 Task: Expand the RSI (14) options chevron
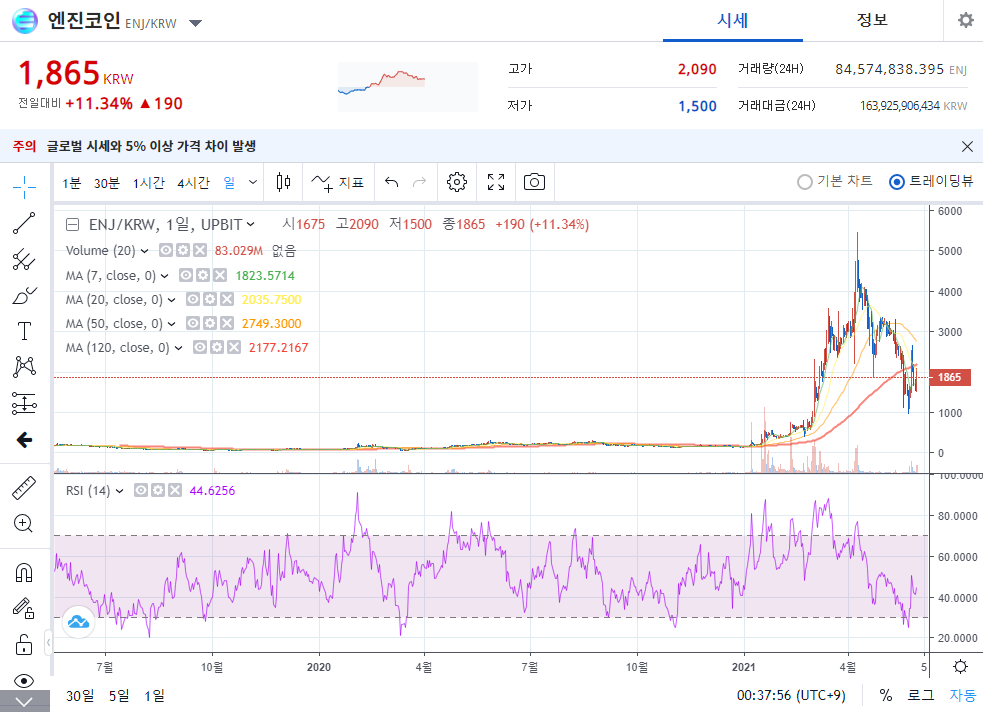119,491
